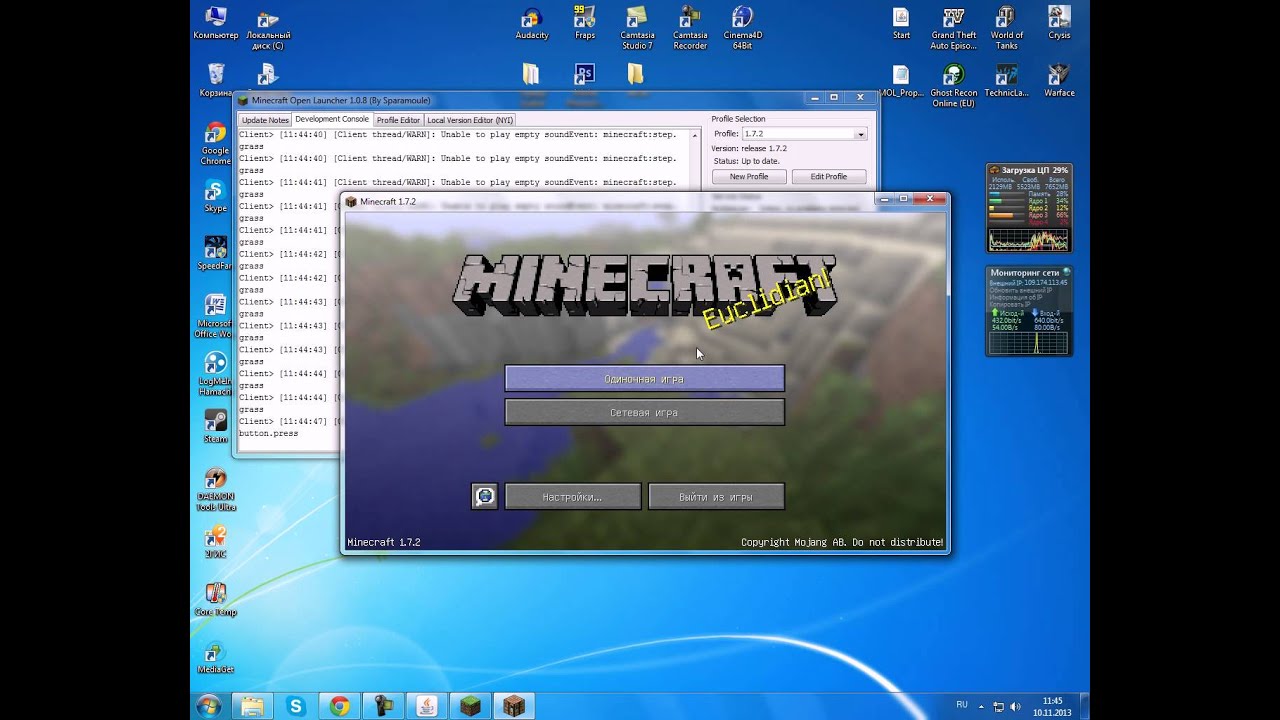Click Выйти из игры to quit

coord(716,496)
